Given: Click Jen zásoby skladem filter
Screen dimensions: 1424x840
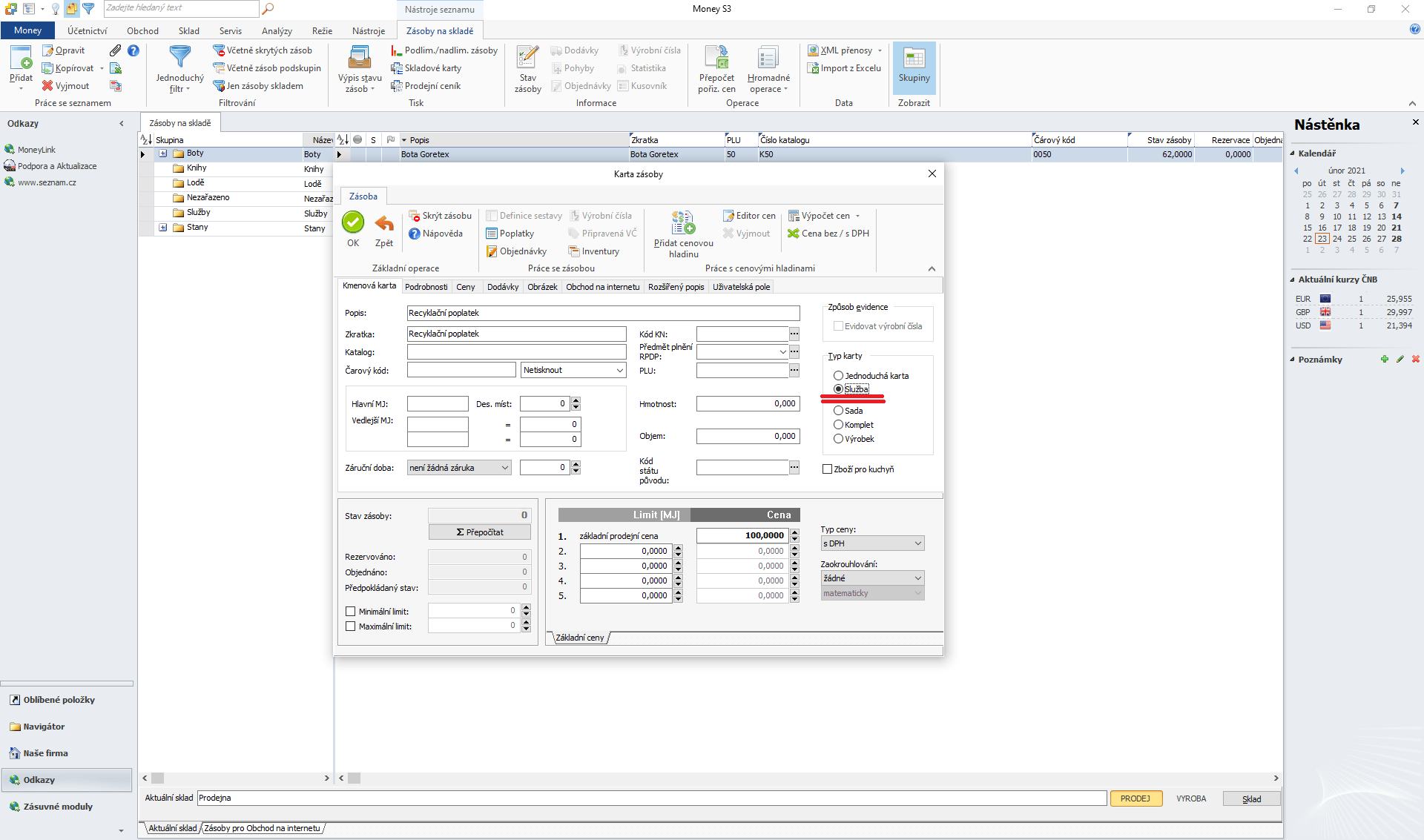Looking at the screenshot, I should (258, 86).
